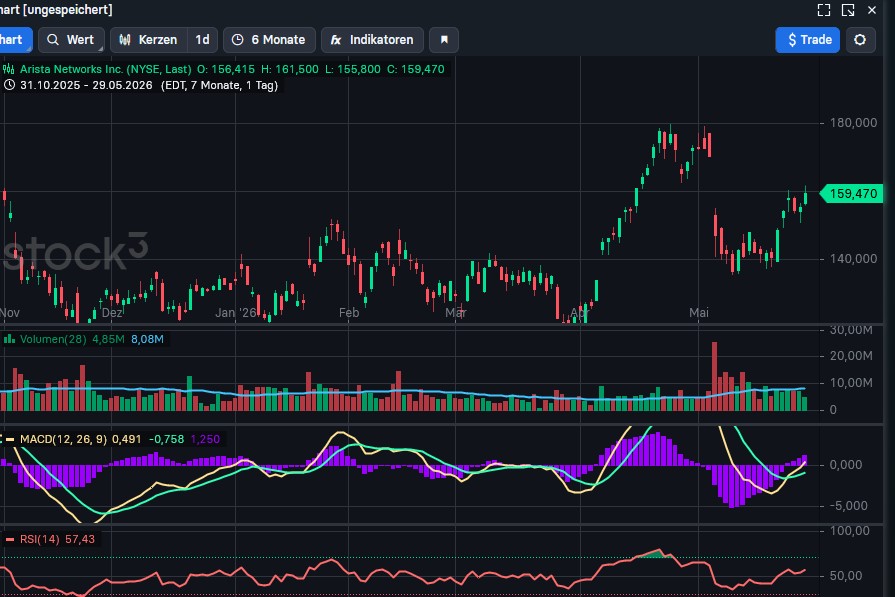Click the 50,00 RSI axis label
Screen dimensions: 895x597
click(846, 575)
